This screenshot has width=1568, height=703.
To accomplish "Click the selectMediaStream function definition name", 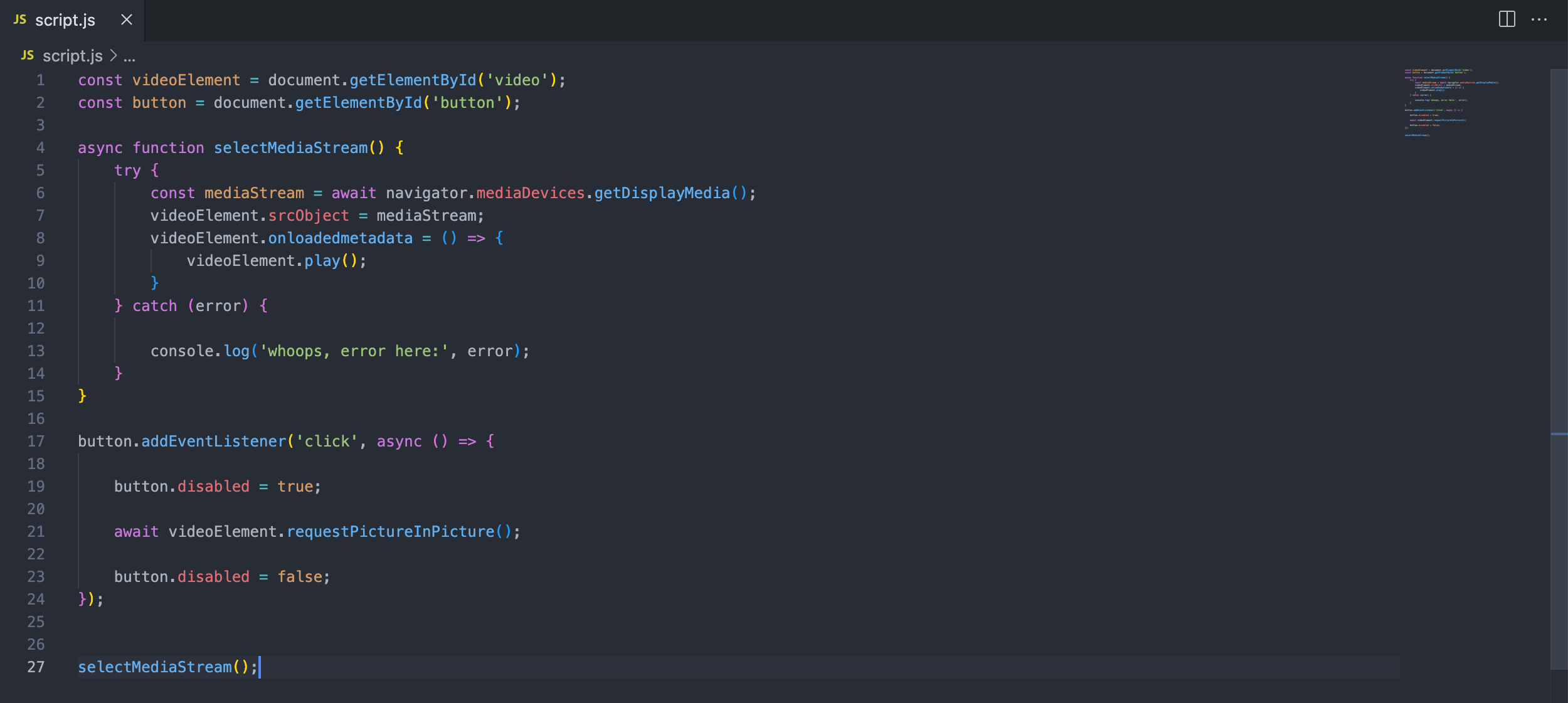I will [x=290, y=148].
